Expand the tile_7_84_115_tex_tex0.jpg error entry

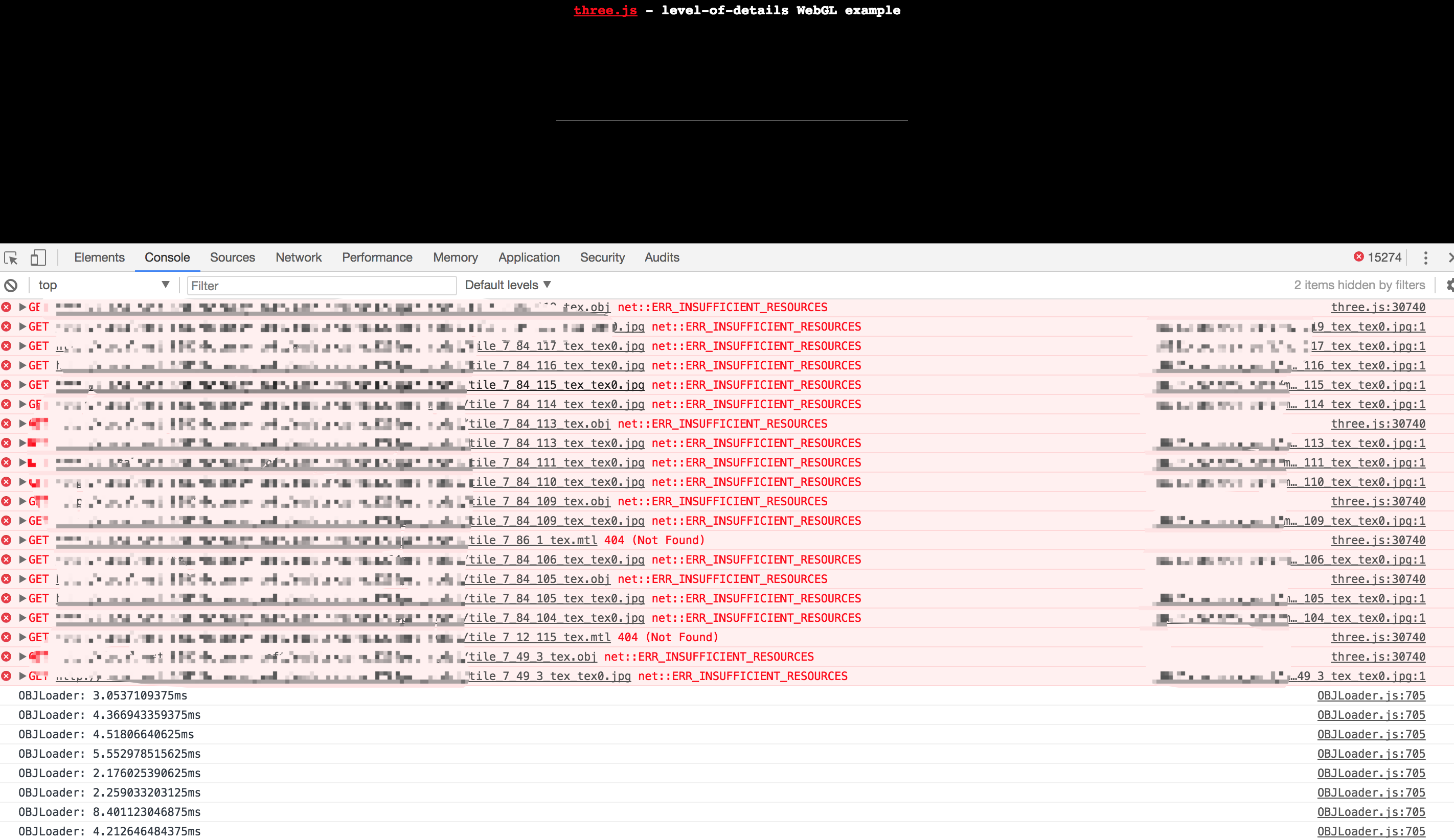click(x=22, y=385)
